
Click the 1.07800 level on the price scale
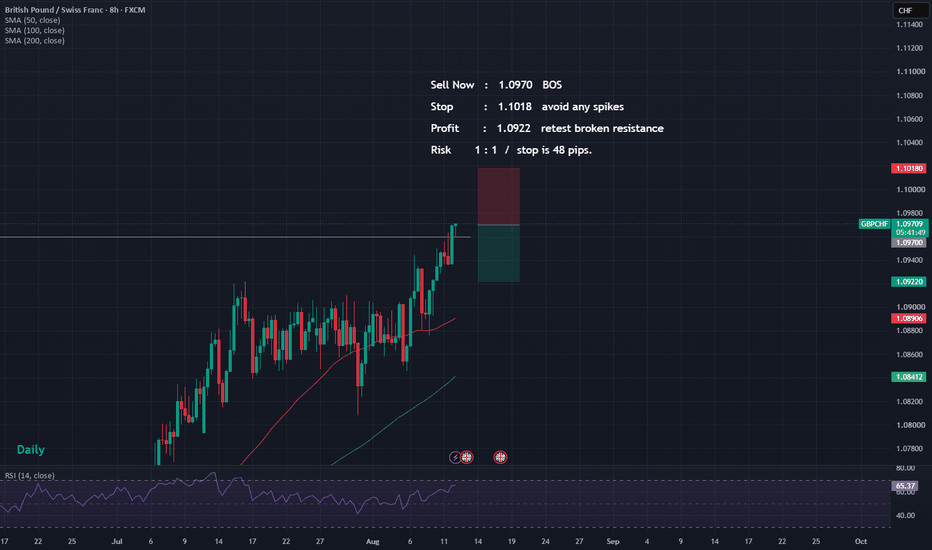911,449
